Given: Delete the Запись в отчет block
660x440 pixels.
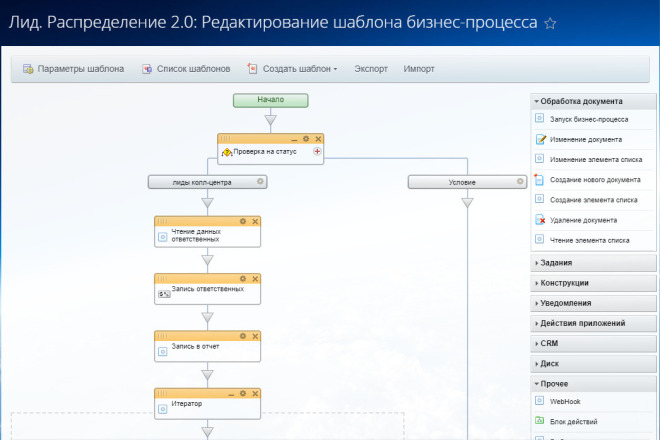Looking at the screenshot, I should tap(255, 336).
